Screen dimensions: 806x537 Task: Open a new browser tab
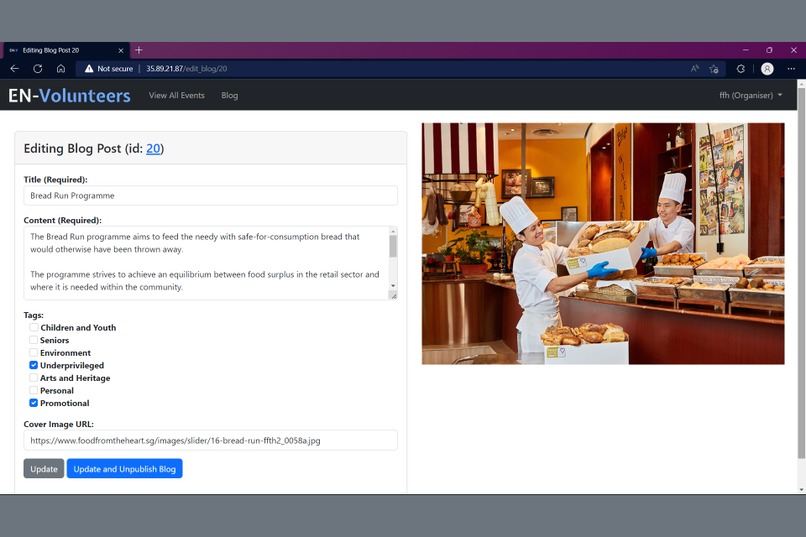pos(139,50)
